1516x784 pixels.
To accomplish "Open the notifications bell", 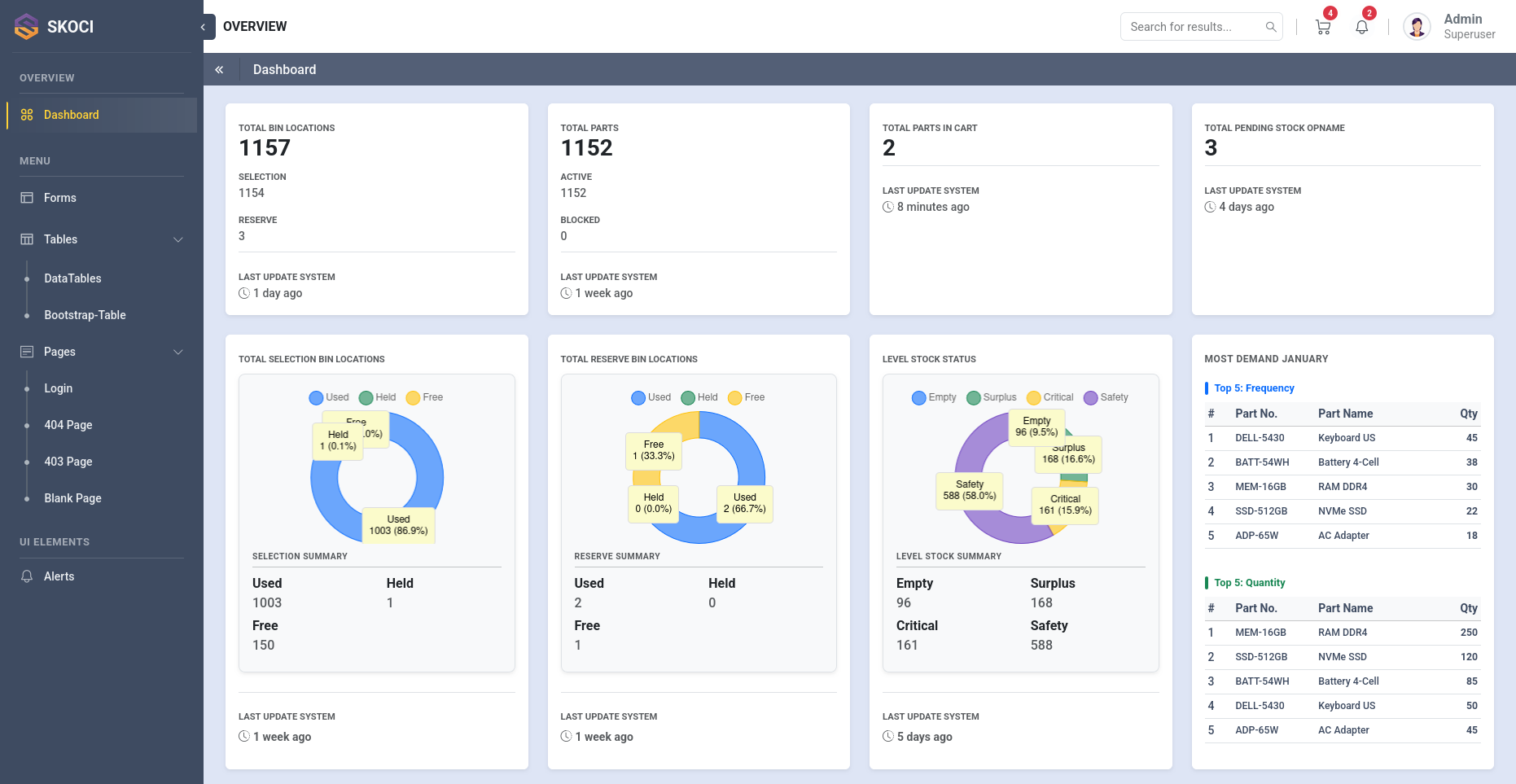I will [1360, 28].
